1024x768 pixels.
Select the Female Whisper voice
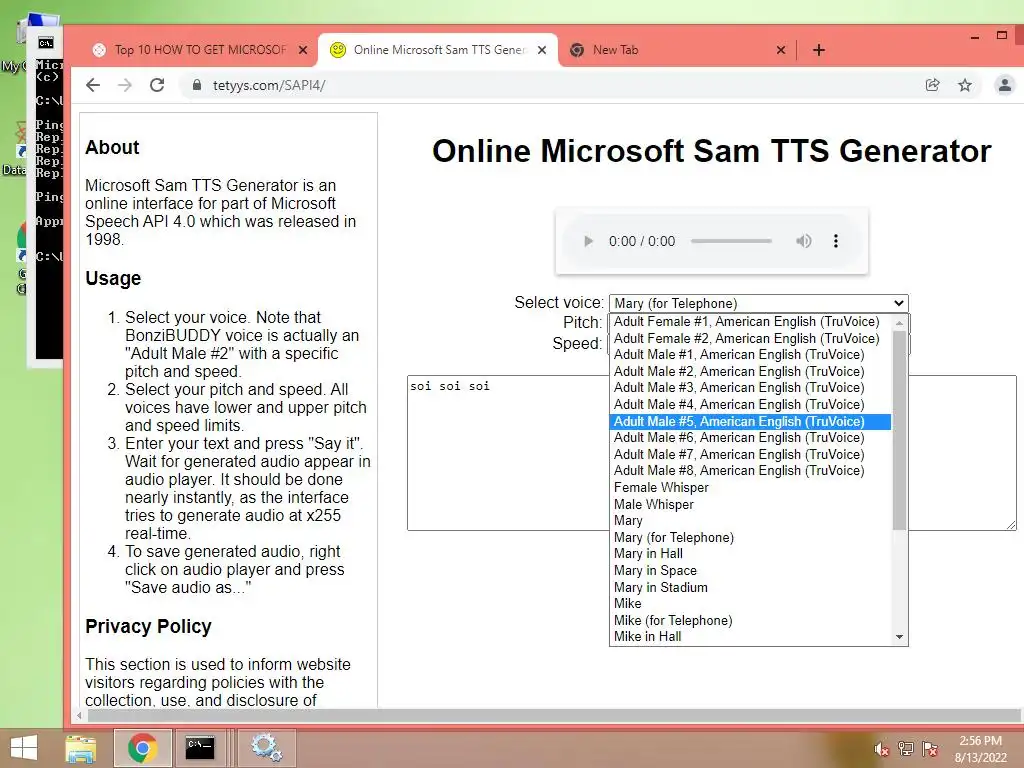(x=750, y=488)
